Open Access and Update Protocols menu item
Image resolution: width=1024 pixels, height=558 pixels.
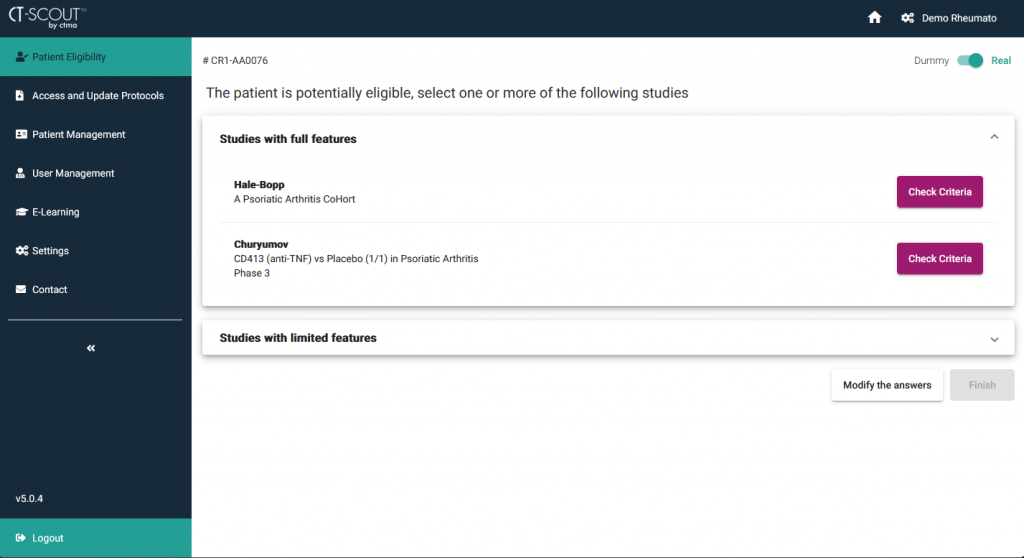coord(95,95)
